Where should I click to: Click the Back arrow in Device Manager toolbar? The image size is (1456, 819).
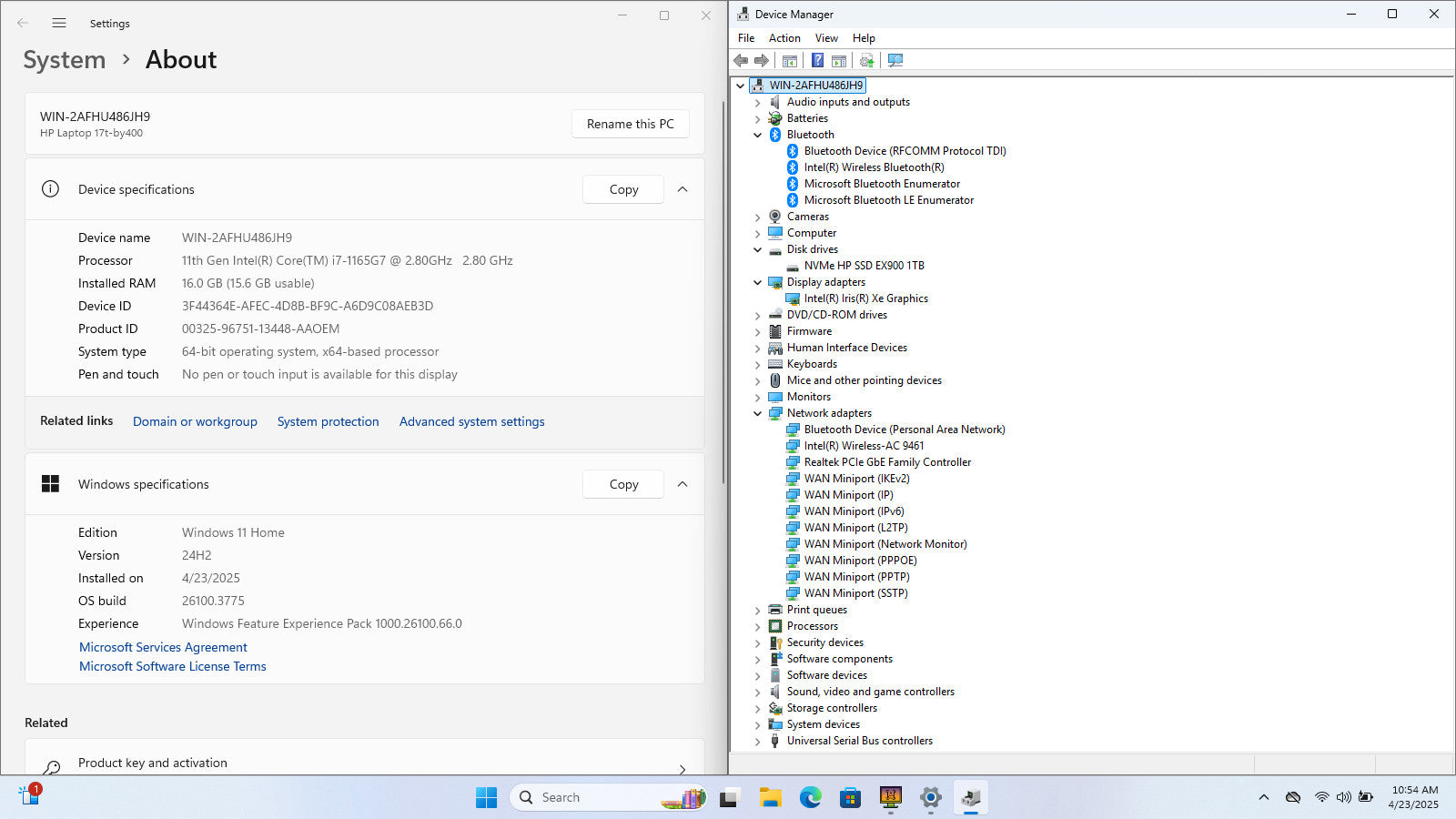coord(741,60)
